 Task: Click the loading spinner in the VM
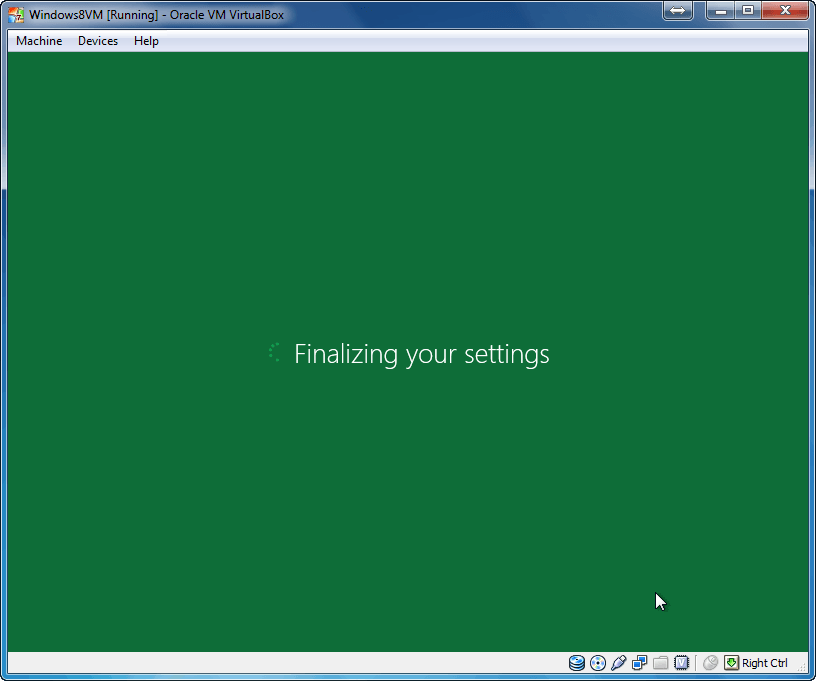tap(275, 352)
